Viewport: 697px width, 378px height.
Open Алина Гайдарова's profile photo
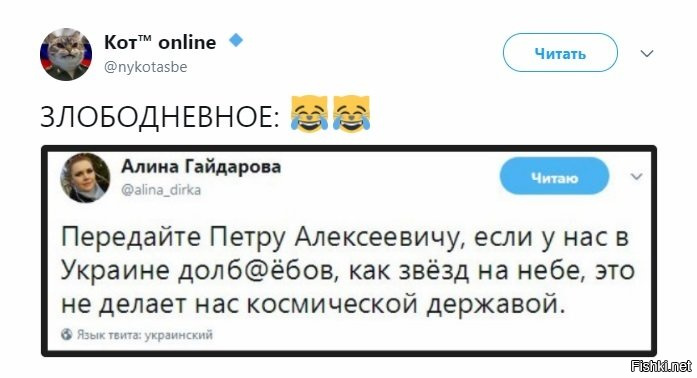[x=85, y=178]
